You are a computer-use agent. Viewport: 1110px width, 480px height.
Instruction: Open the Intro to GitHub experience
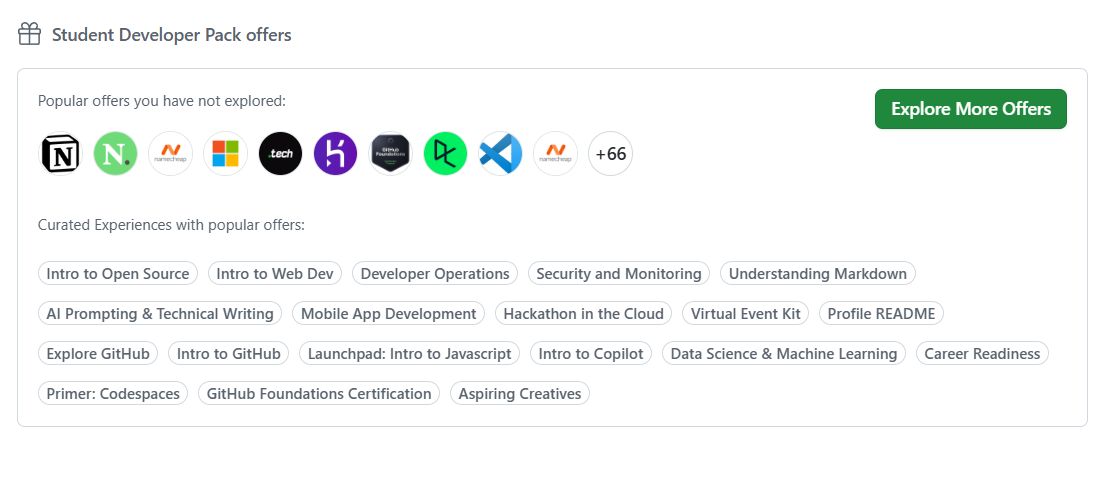(229, 353)
